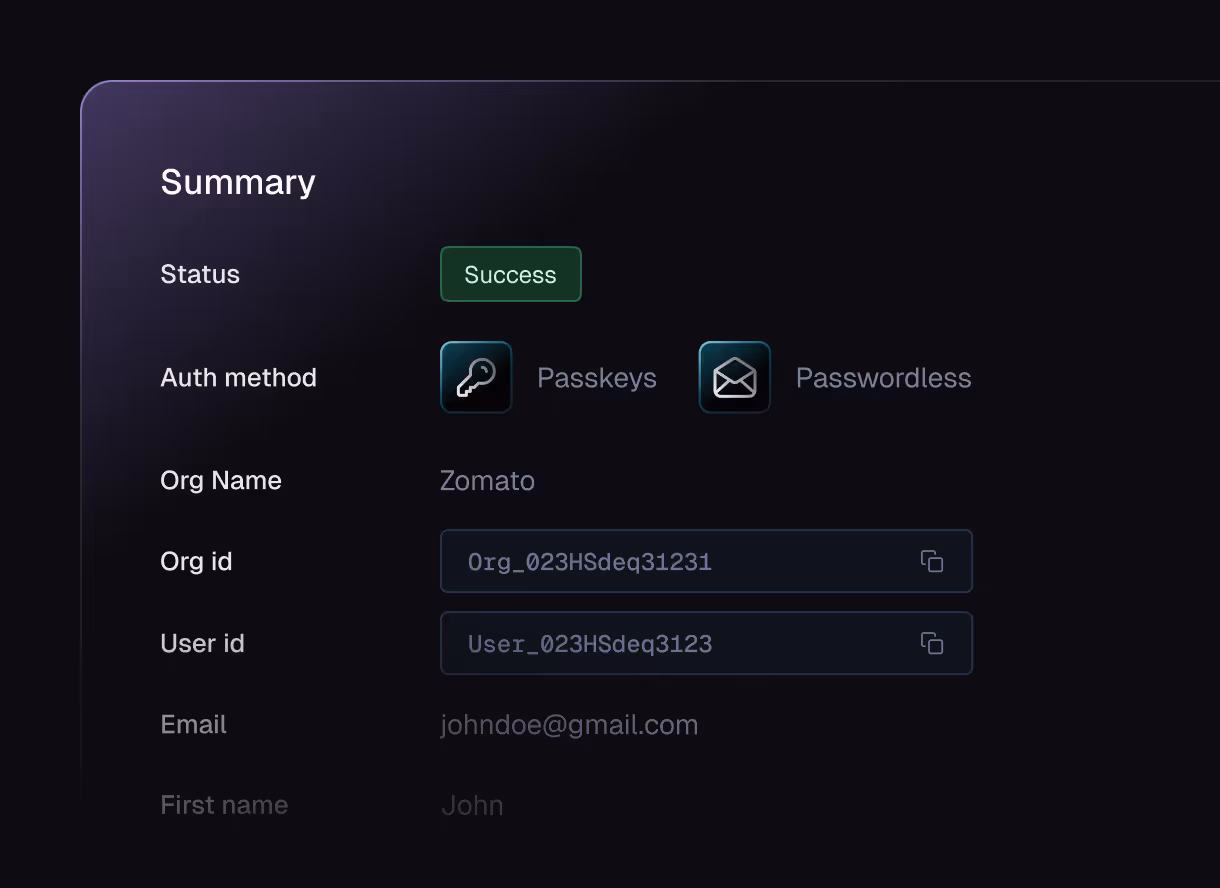The image size is (1220, 888).
Task: Copy the User id value
Action: click(x=932, y=644)
